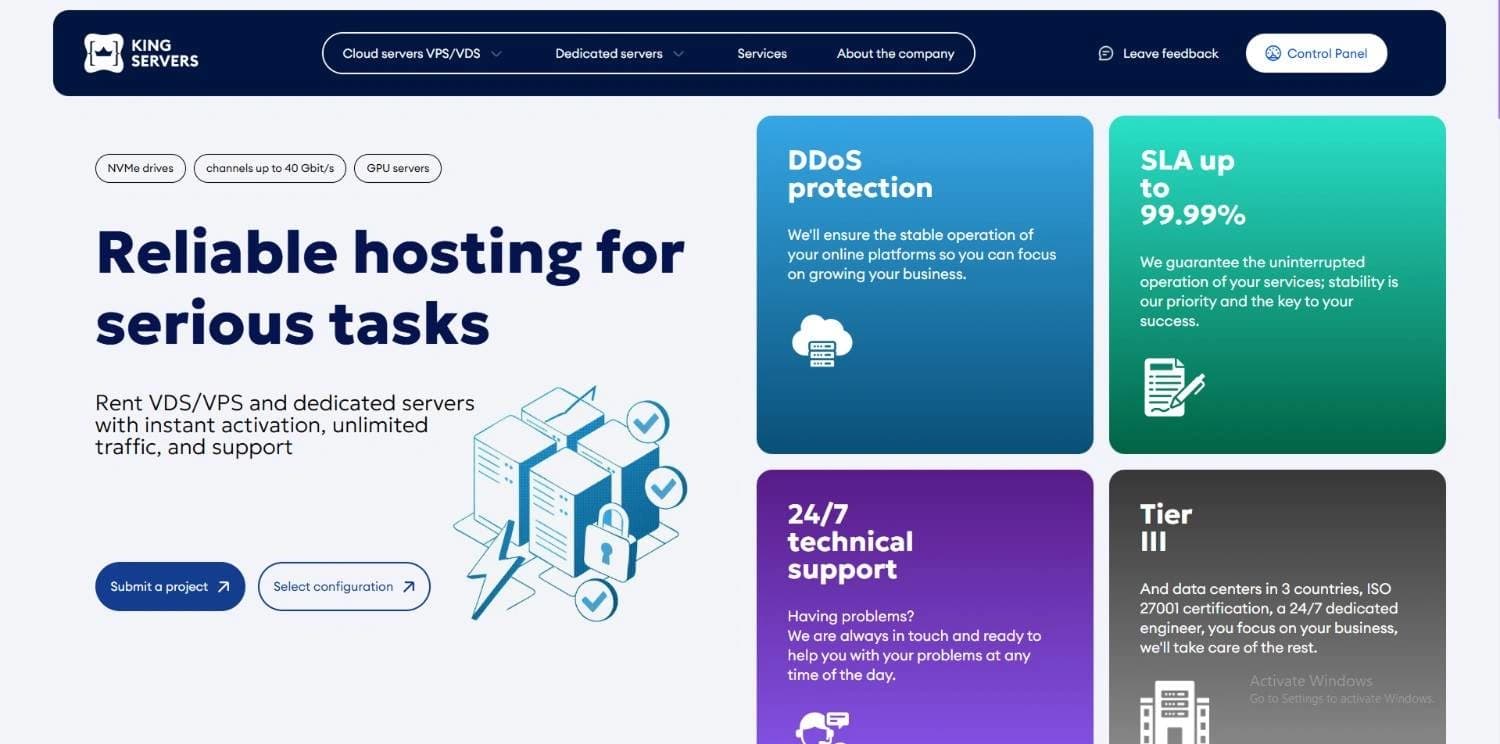
Task: Select the GPU servers tag
Action: [x=397, y=168]
